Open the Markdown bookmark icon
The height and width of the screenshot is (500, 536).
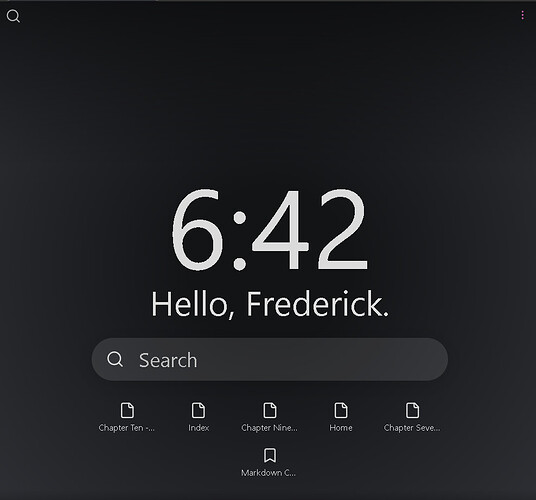270,455
